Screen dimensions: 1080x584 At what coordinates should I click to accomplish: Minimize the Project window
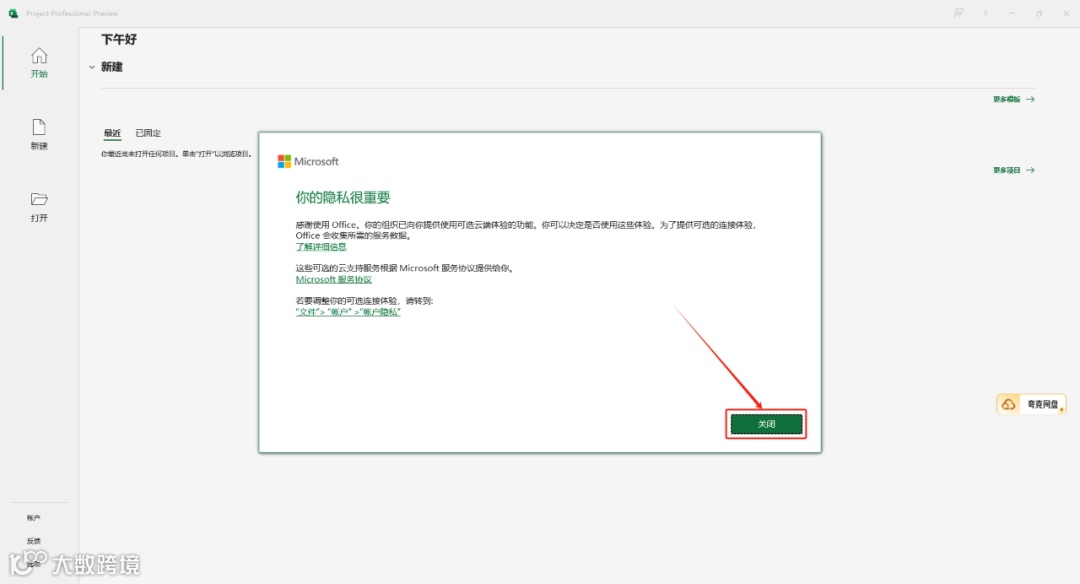pyautogui.click(x=1012, y=13)
